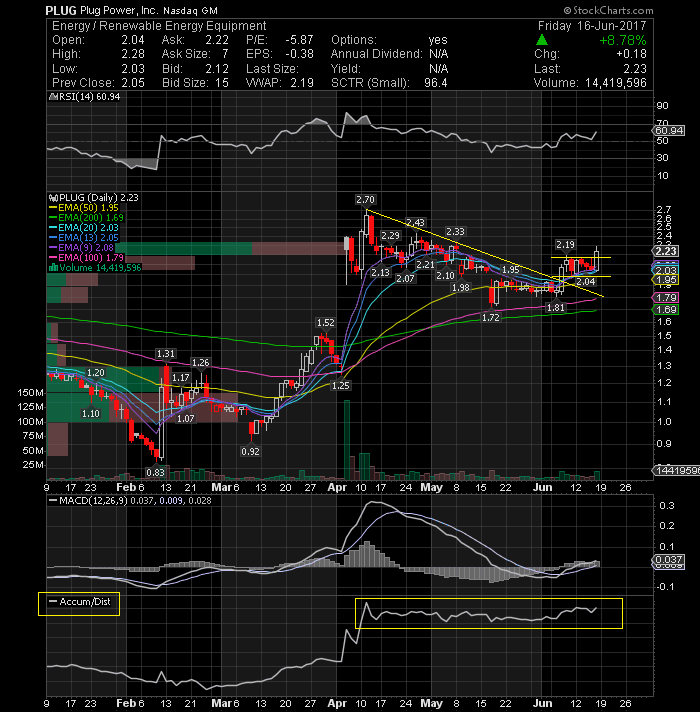Click the 2.43 price label on chart
Viewport: 700px width, 712px height.
(415, 222)
